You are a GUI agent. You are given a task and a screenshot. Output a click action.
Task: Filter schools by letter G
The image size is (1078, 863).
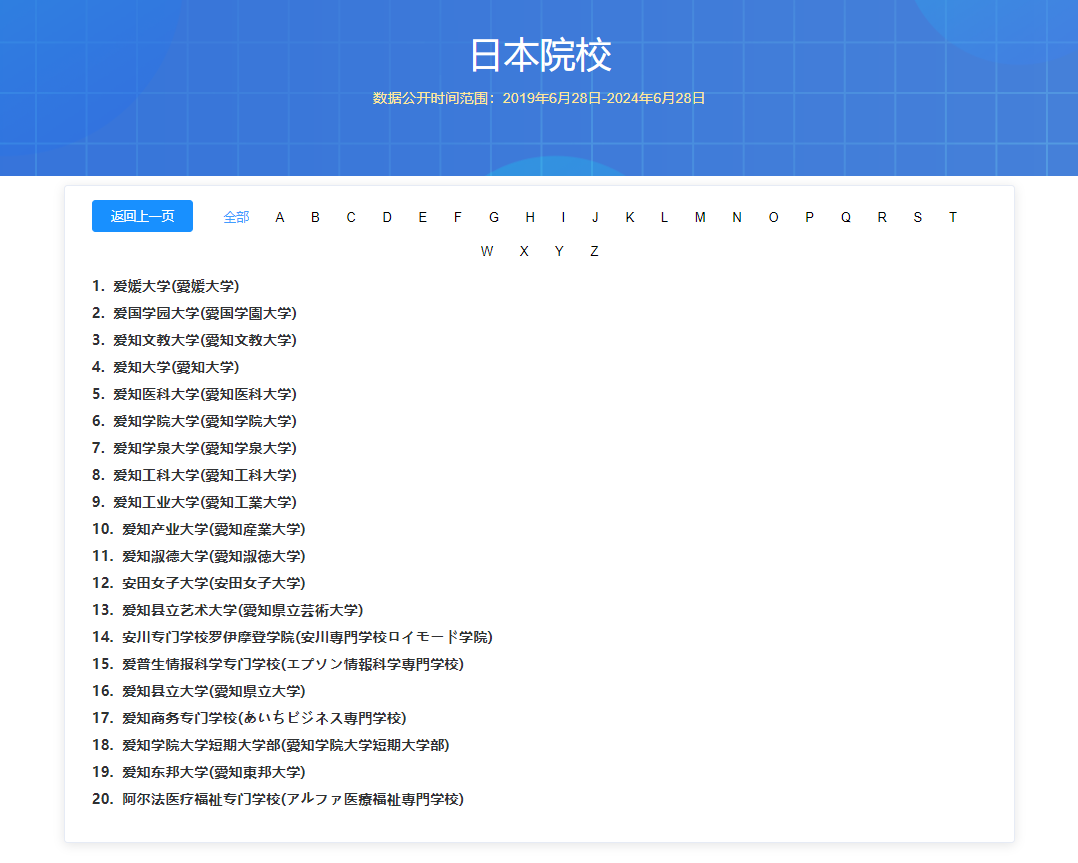click(x=494, y=217)
